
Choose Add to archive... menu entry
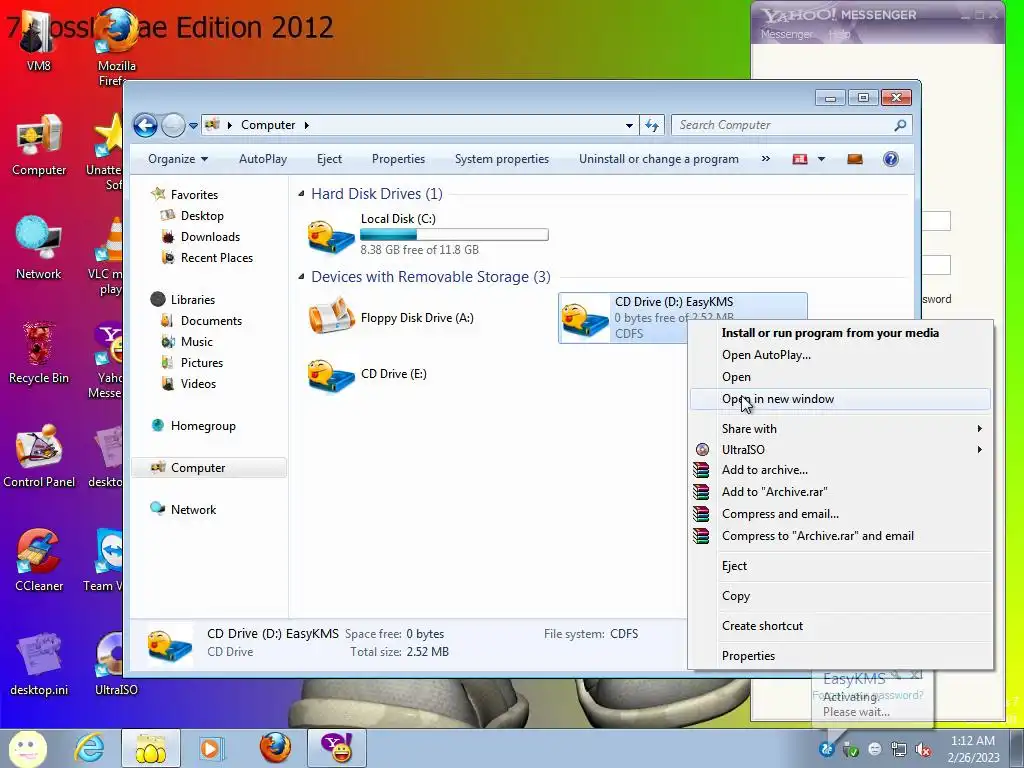[x=840, y=470]
